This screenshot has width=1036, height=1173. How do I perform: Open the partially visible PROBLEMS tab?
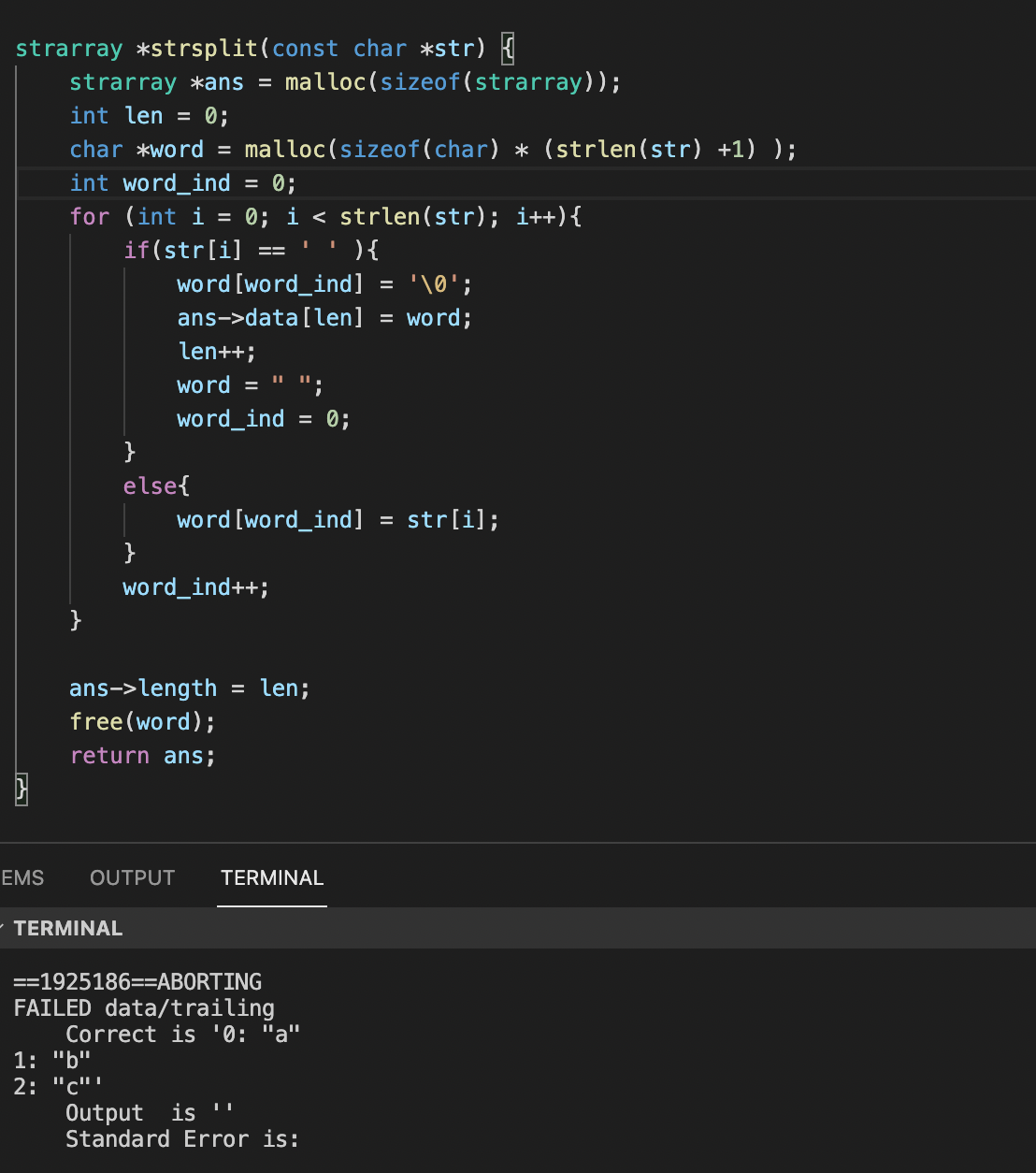[22, 877]
